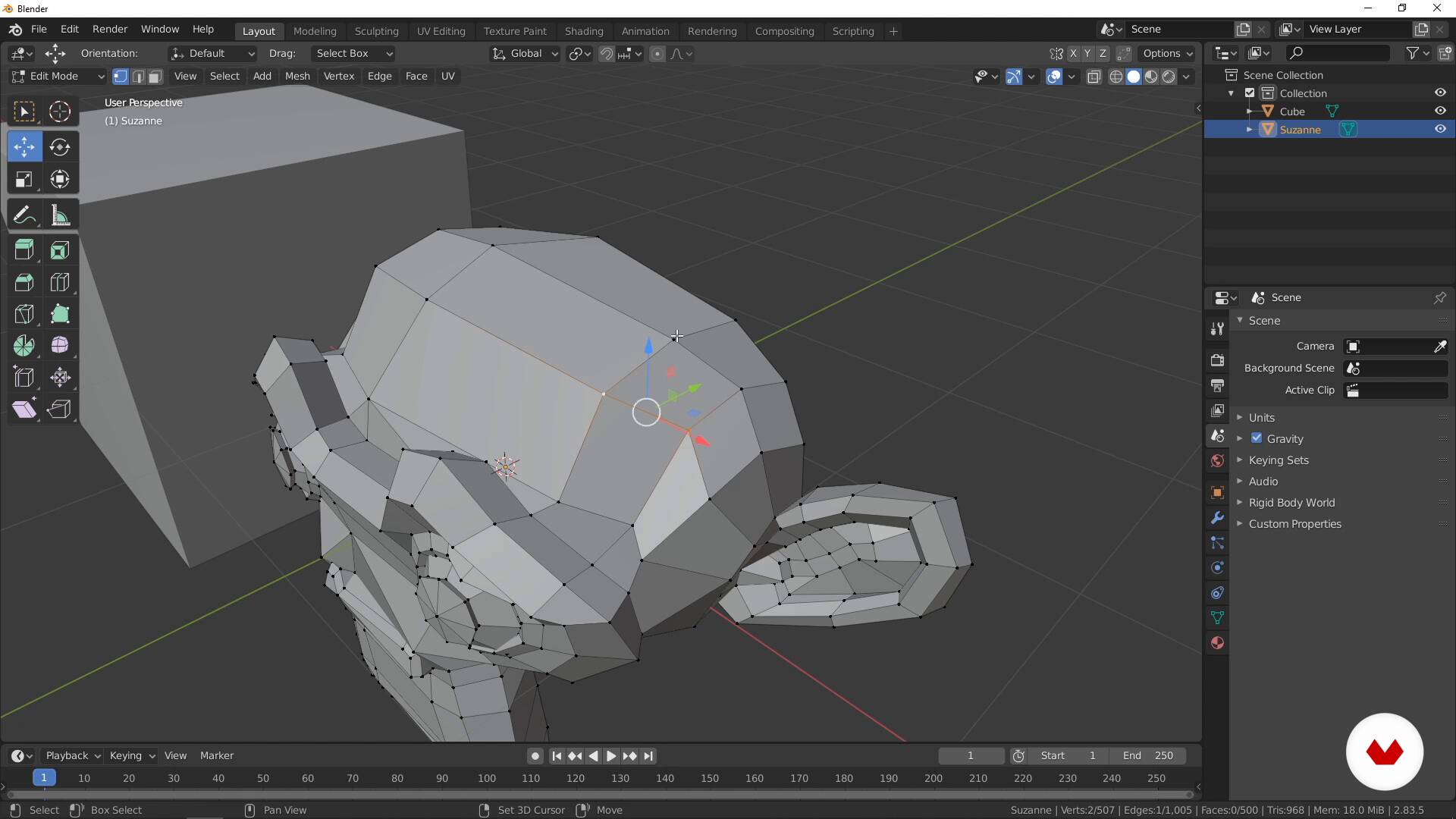Open the Orientation Default dropdown
The height and width of the screenshot is (819, 1456).
[x=212, y=54]
